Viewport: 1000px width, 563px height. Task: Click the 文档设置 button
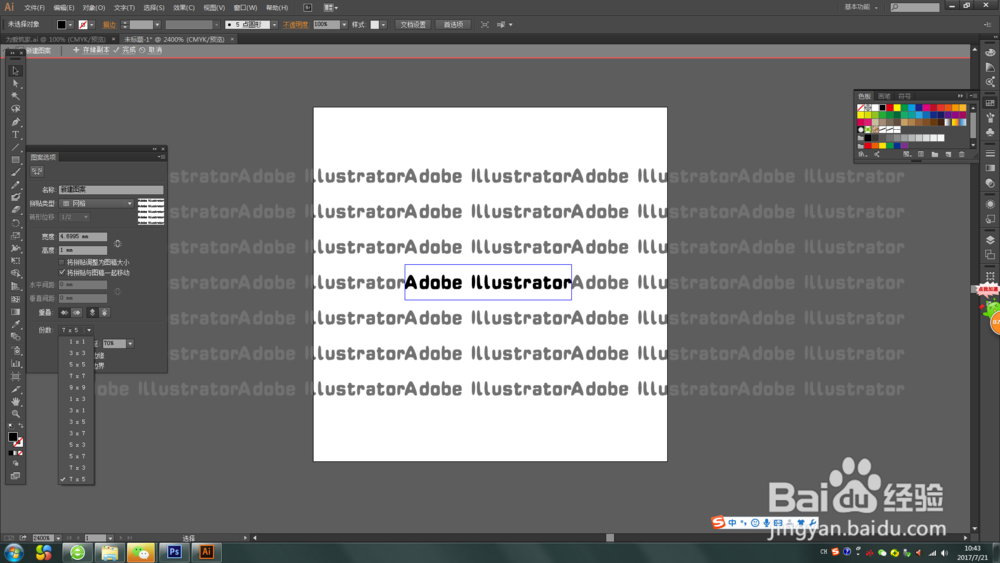413,25
